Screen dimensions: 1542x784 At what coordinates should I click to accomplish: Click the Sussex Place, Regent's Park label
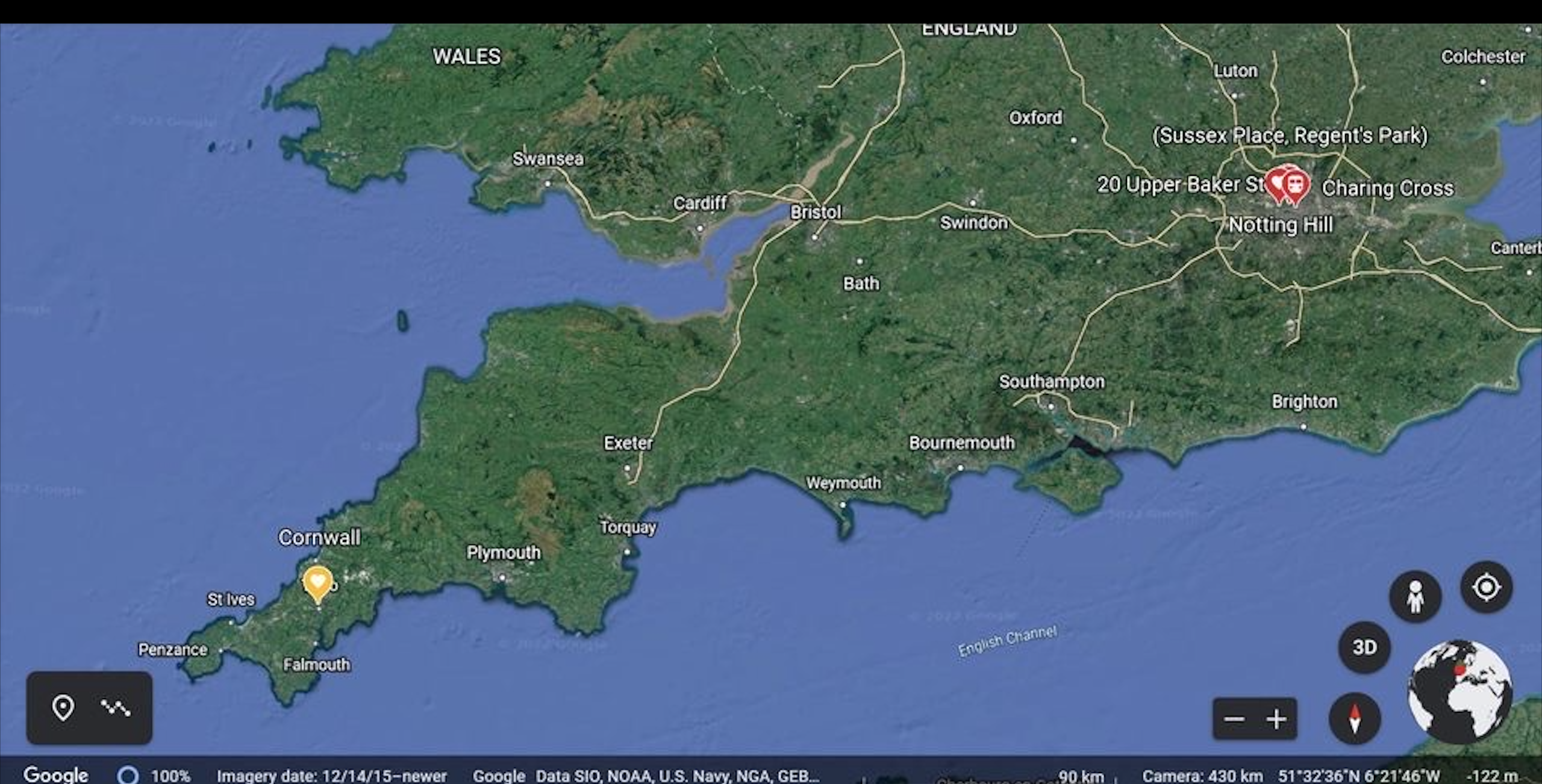(1290, 135)
